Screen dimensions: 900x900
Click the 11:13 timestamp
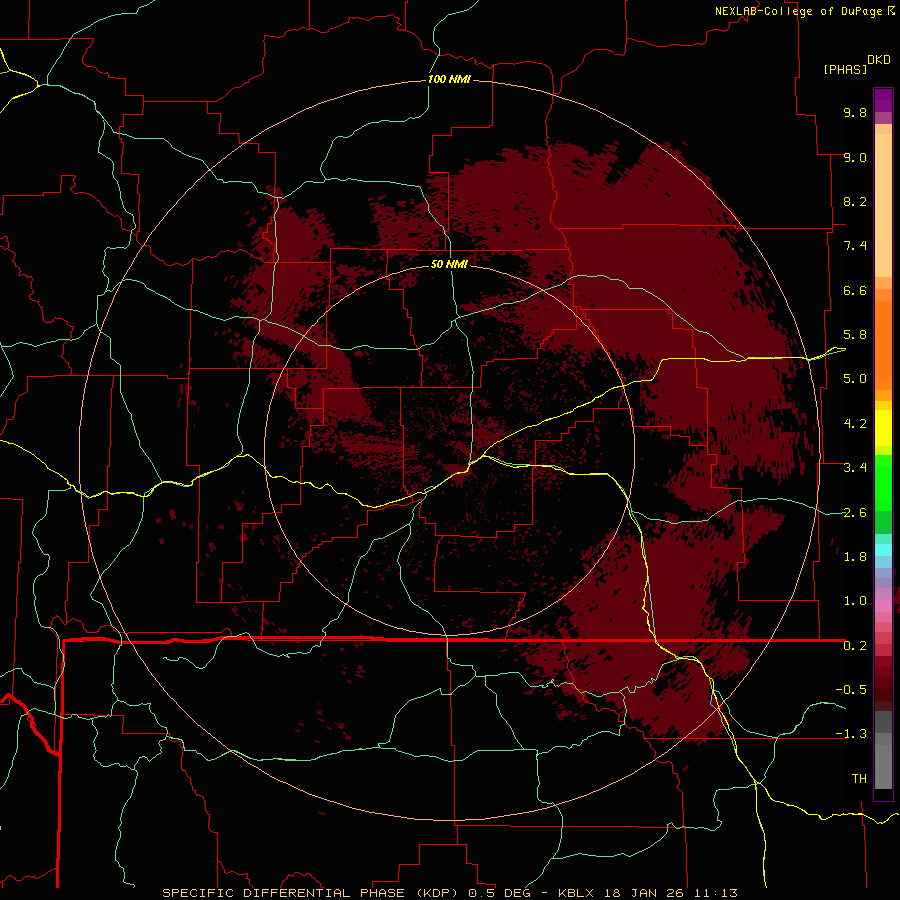pyautogui.click(x=717, y=893)
